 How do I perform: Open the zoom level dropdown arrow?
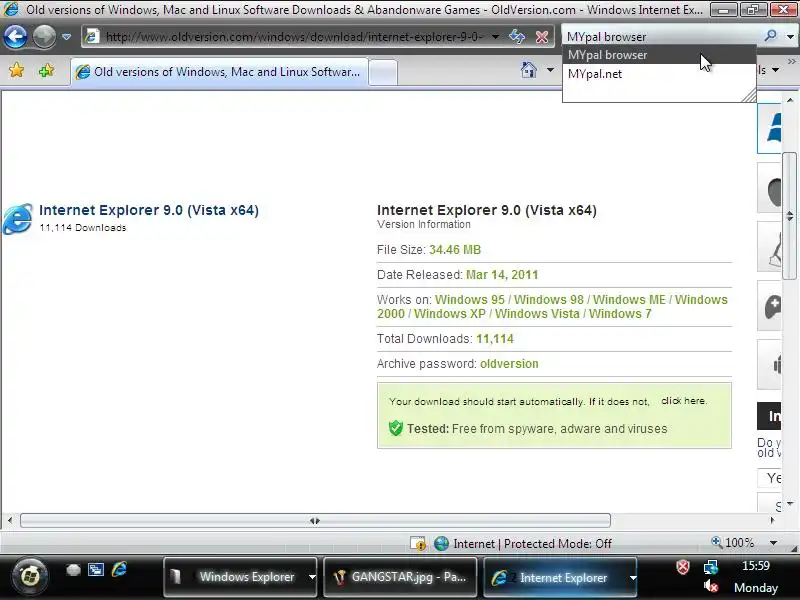click(773, 543)
